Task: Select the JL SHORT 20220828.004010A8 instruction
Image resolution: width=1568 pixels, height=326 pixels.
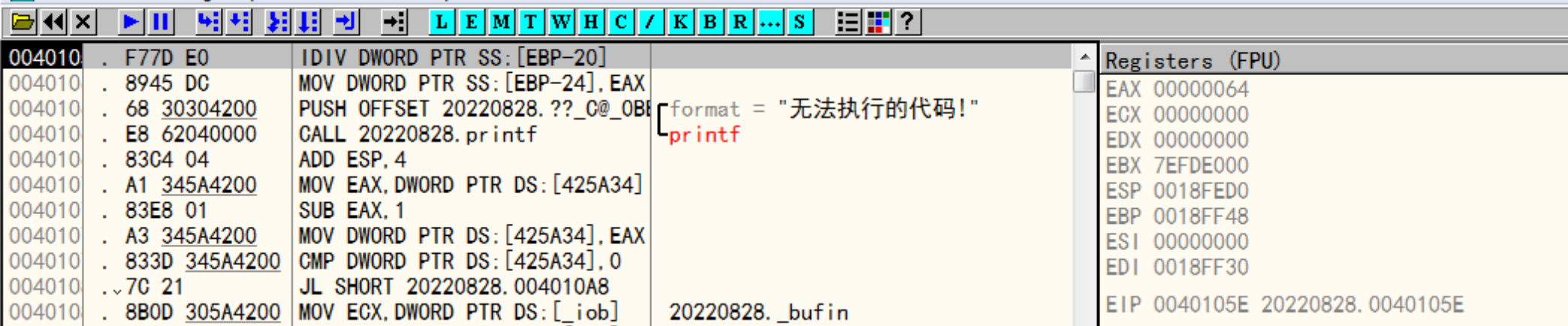Action: pyautogui.click(x=454, y=287)
